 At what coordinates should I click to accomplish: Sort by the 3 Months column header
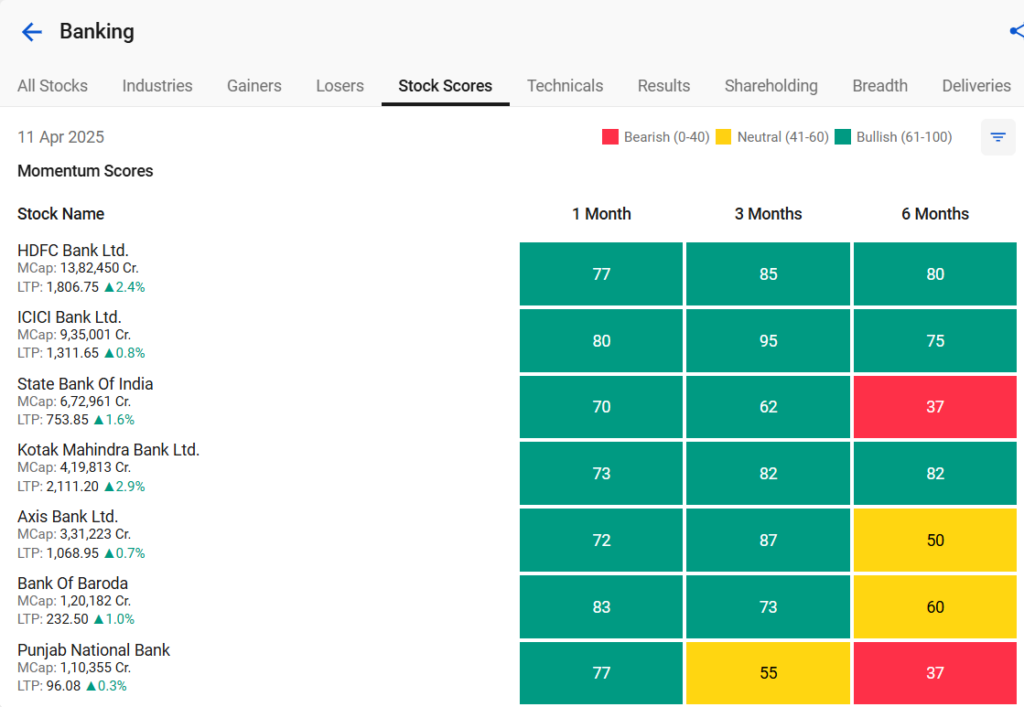click(x=768, y=213)
